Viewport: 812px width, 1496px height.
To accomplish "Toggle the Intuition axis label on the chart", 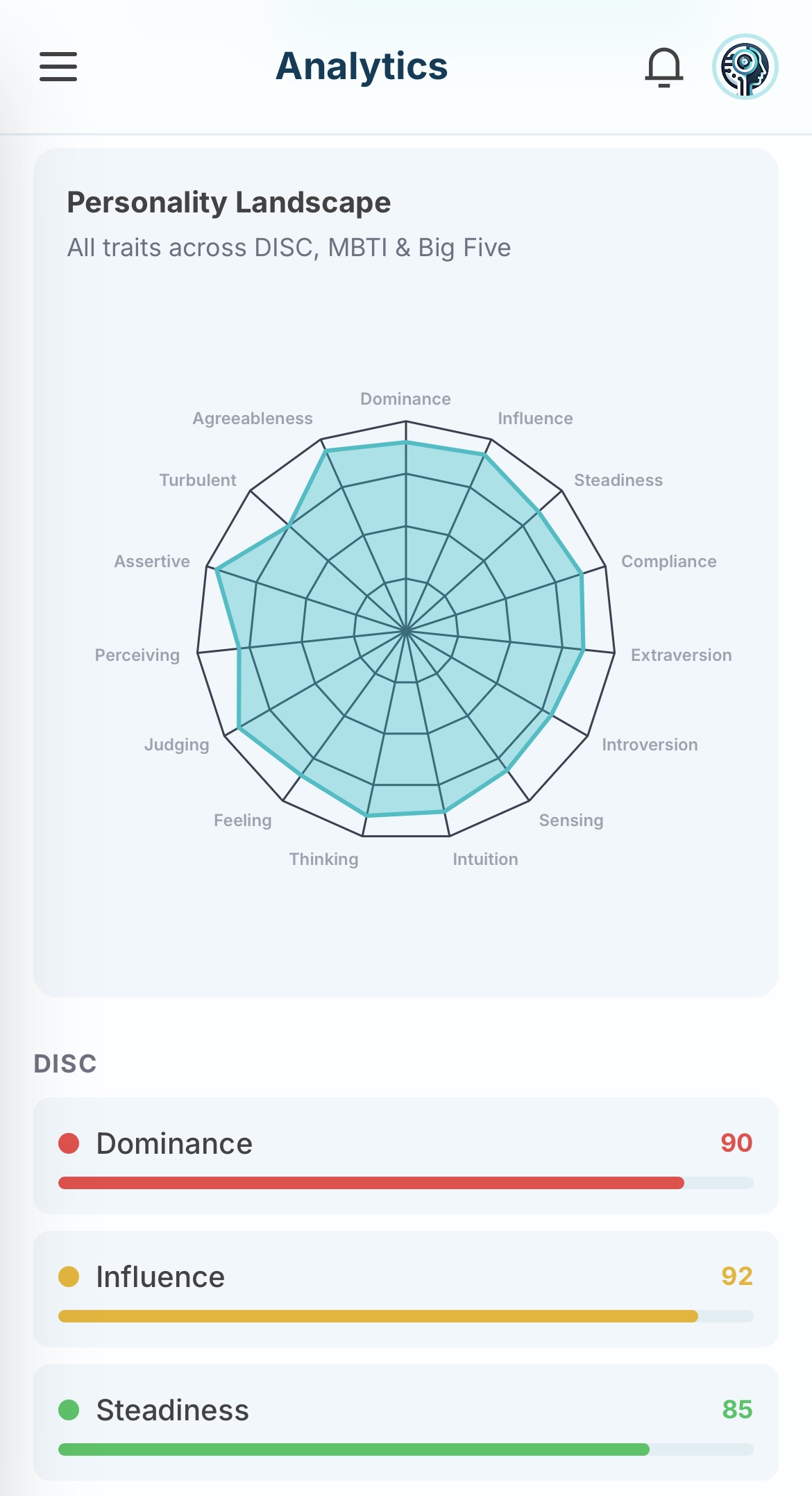I will coord(484,859).
